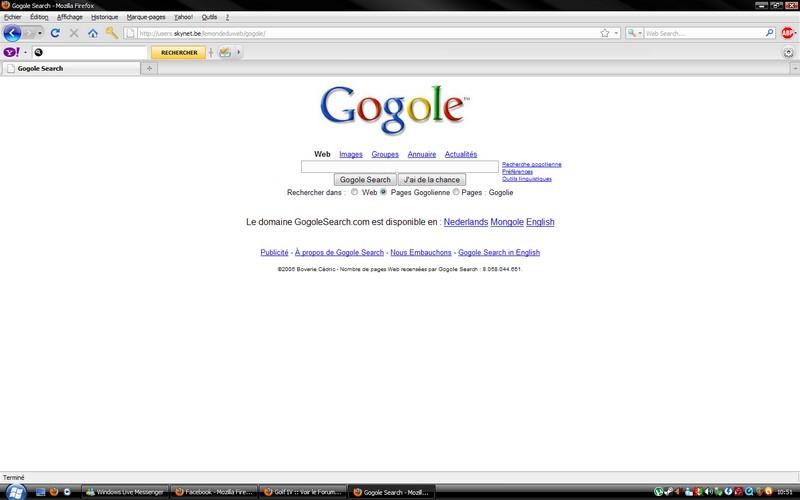800x500 pixels.
Task: Open a new tab with the plus button
Action: [x=149, y=68]
